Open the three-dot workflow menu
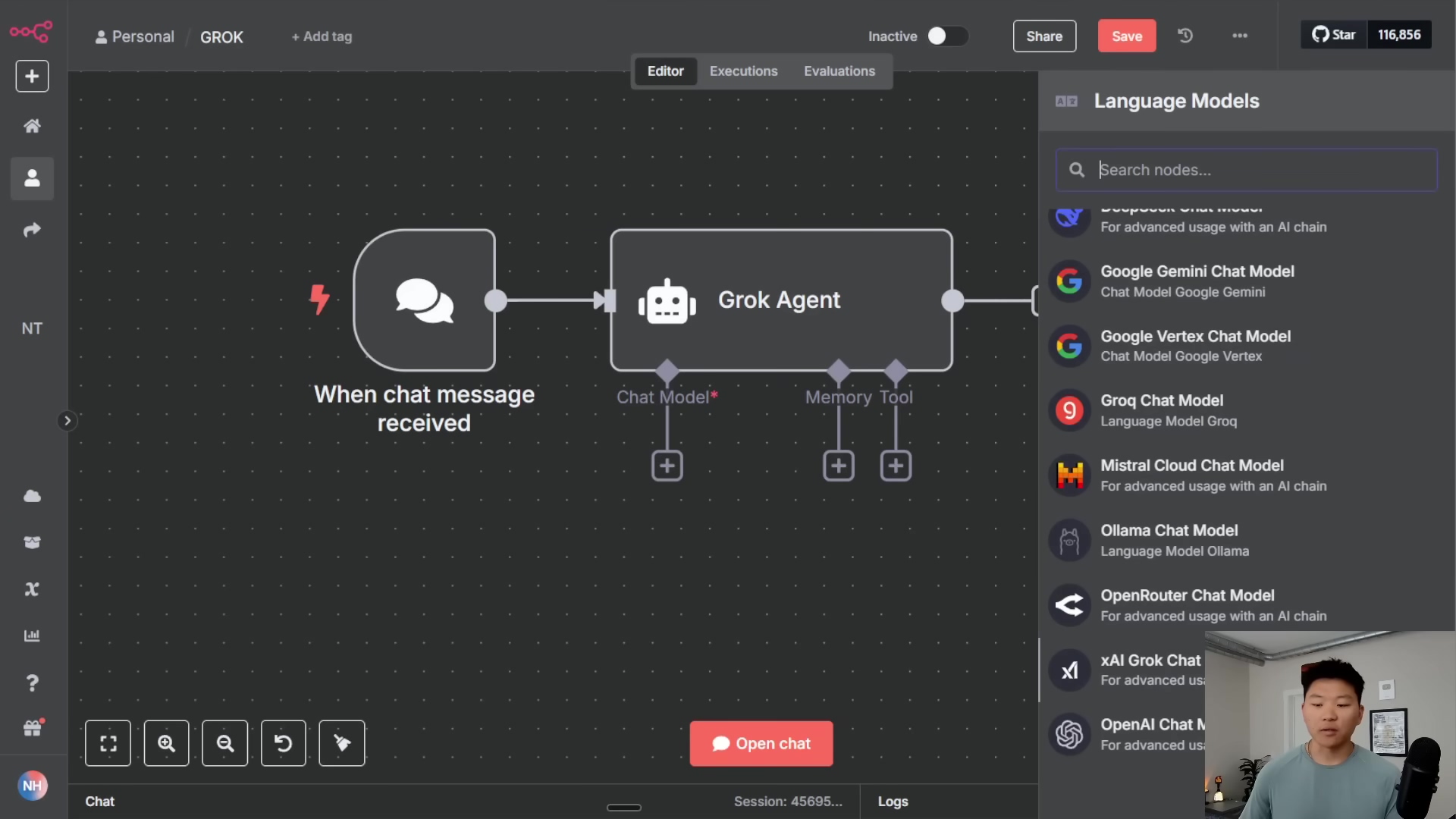The width and height of the screenshot is (1456, 819). click(1240, 36)
